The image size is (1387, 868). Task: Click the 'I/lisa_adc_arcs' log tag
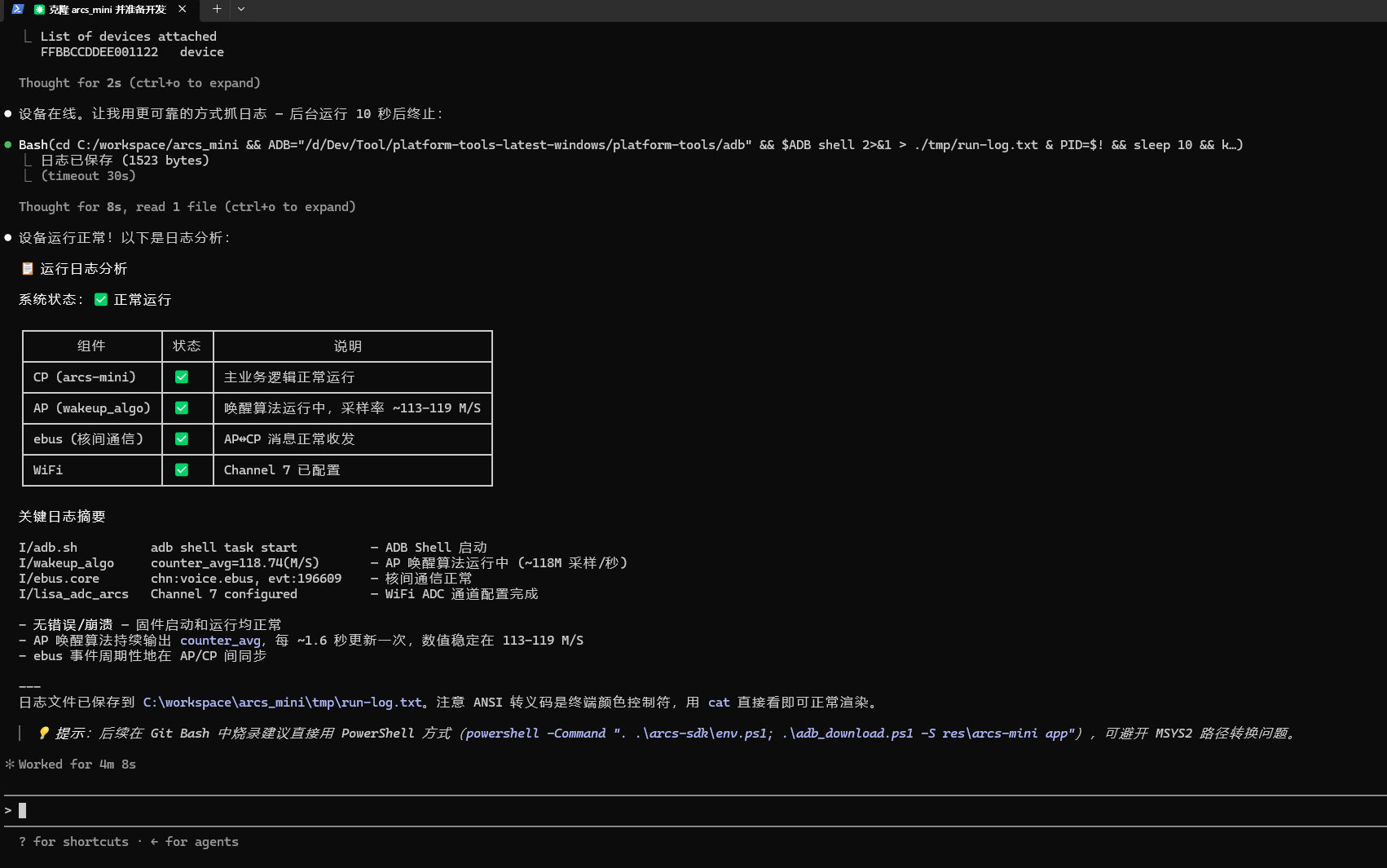tap(73, 593)
